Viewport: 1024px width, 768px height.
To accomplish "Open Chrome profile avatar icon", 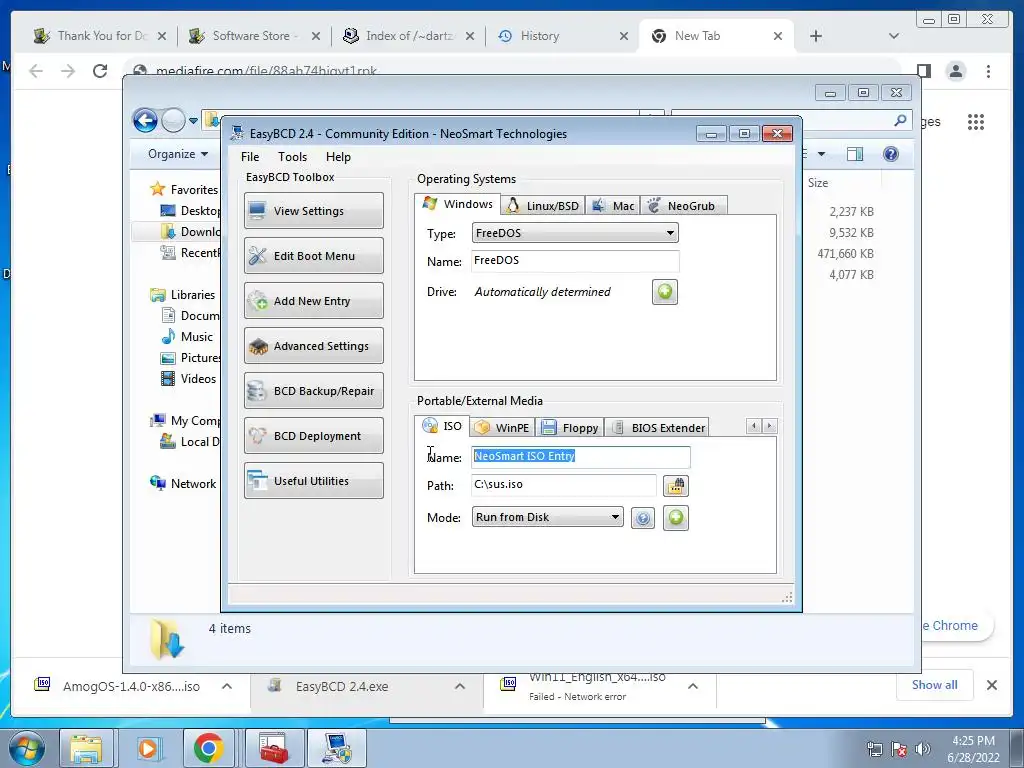I will click(x=956, y=71).
